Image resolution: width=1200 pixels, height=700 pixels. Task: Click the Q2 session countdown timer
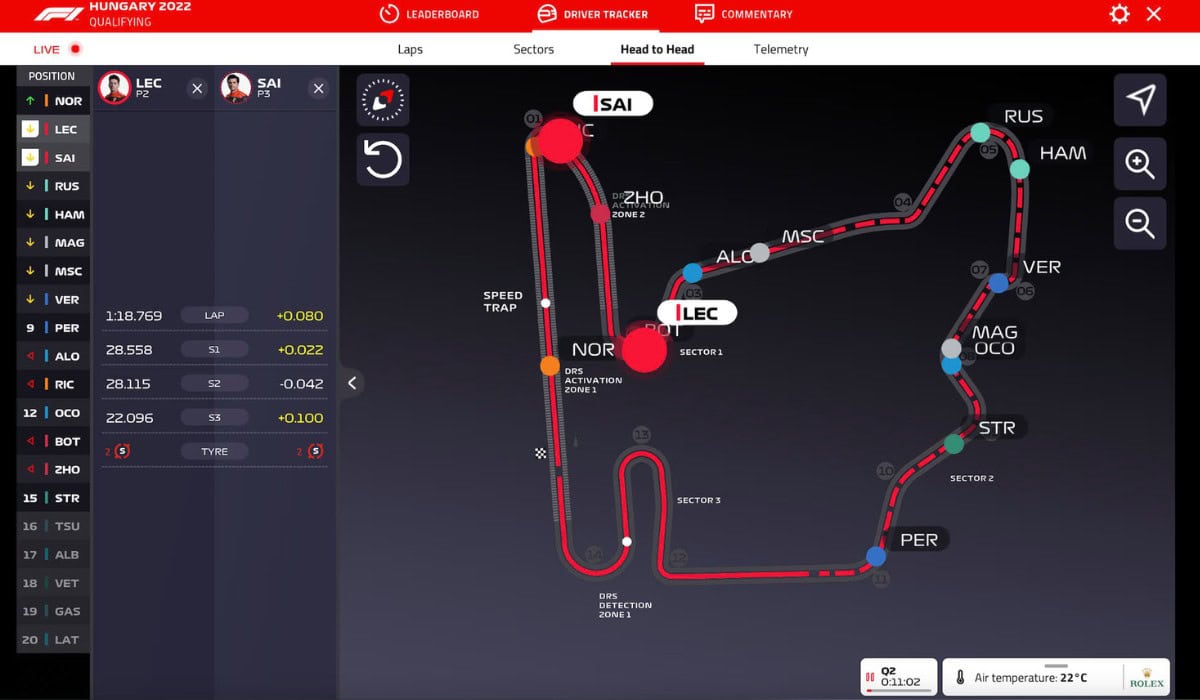pyautogui.click(x=898, y=676)
